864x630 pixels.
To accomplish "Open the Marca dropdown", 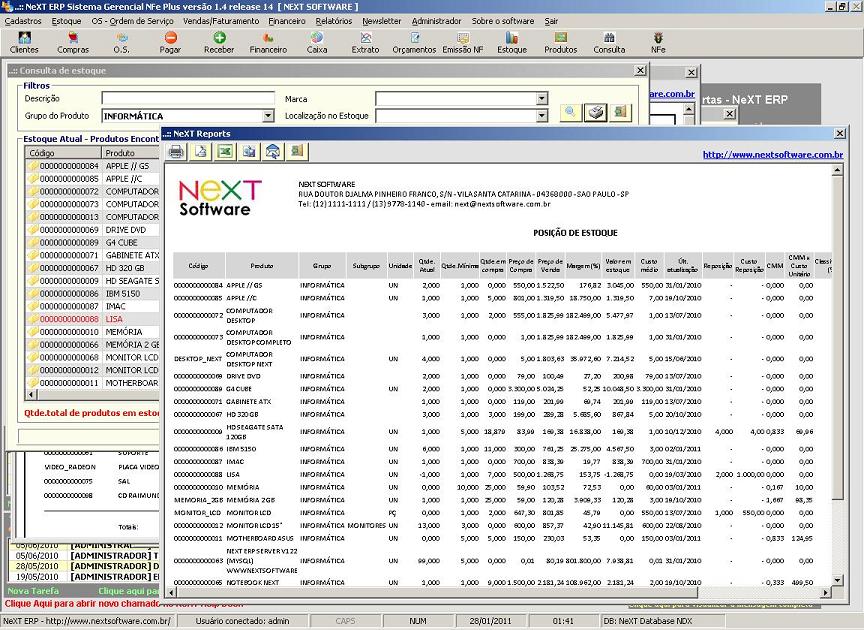I will pyautogui.click(x=539, y=97).
